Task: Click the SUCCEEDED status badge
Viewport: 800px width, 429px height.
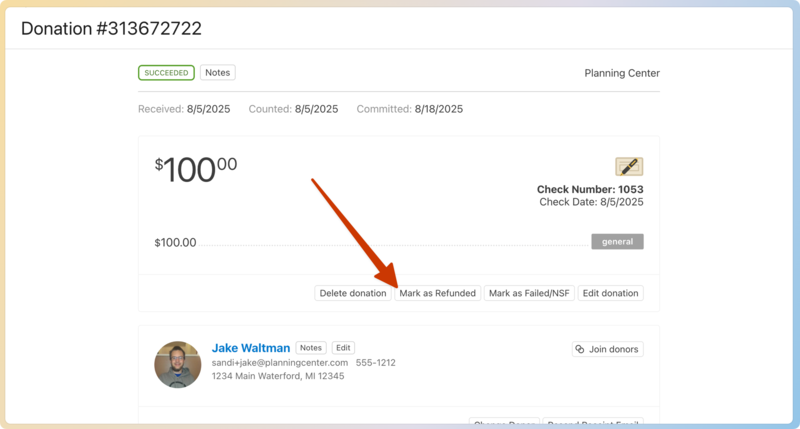Action: 166,73
